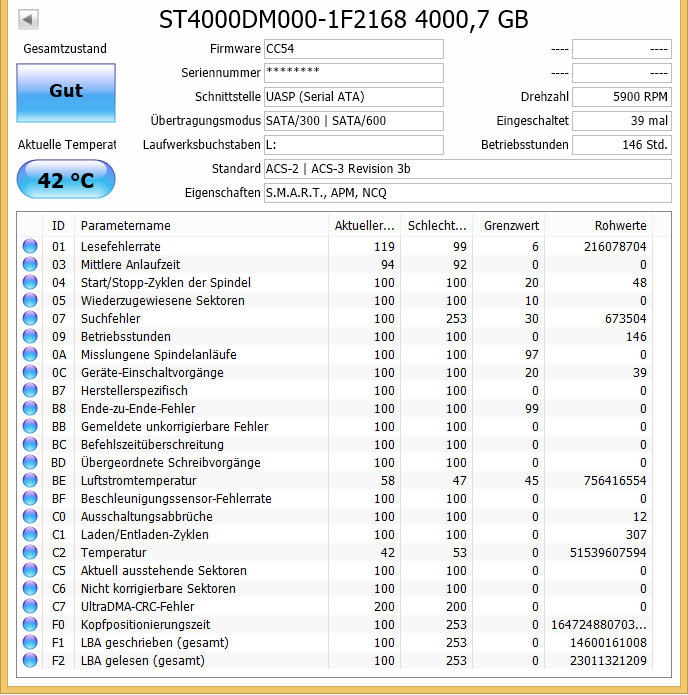Select raw value 307 of Laden/Entladen-Zyklen
The image size is (688, 695).
click(x=636, y=535)
